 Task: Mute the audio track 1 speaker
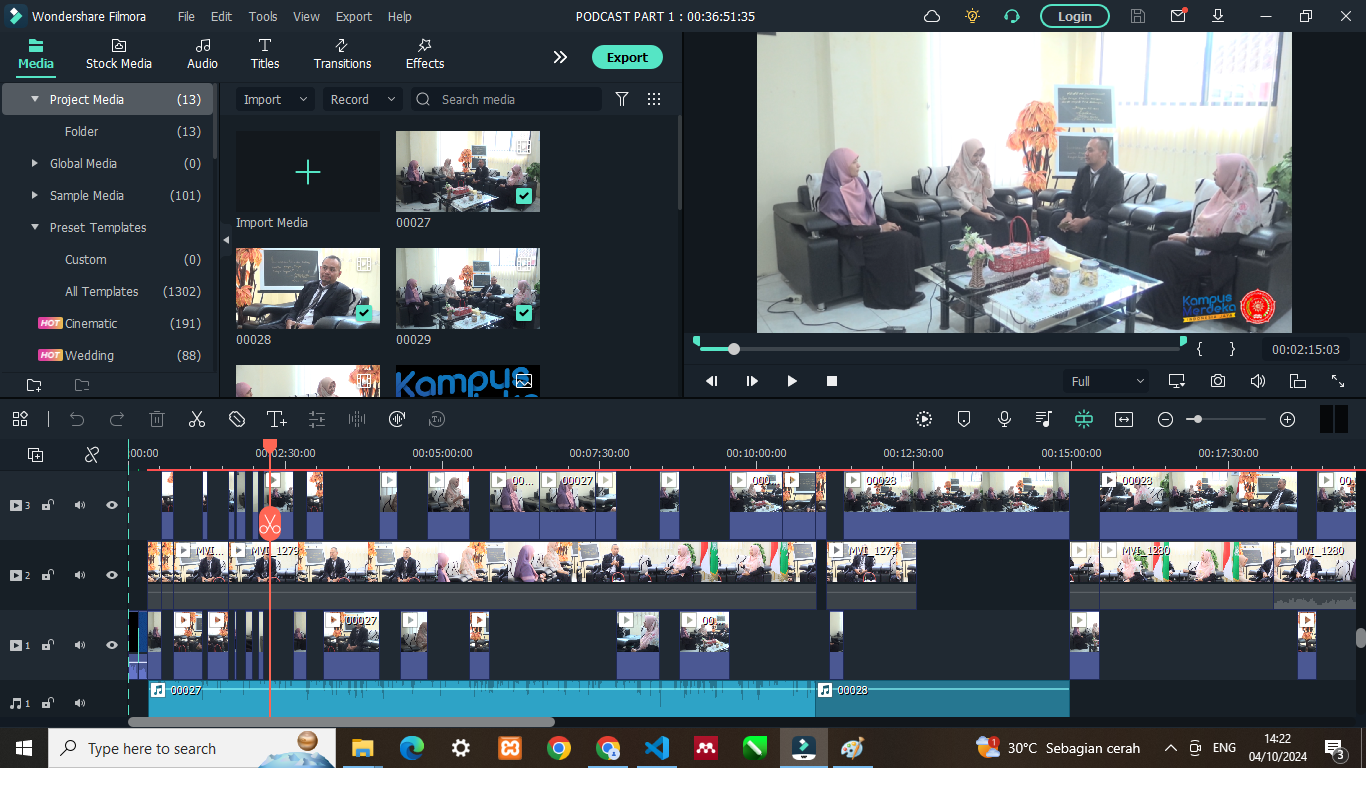tap(80, 703)
